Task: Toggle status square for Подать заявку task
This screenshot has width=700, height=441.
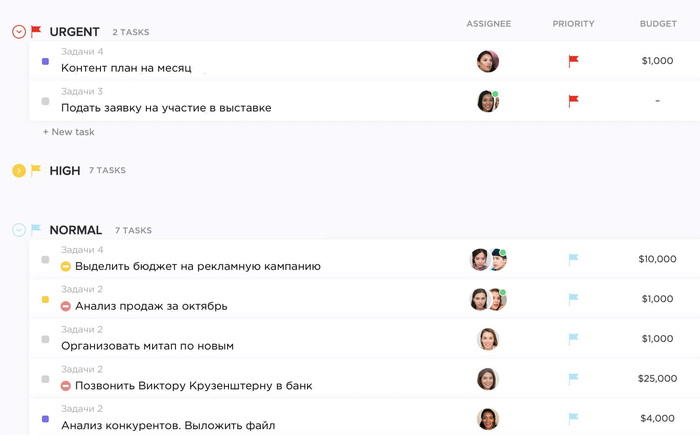Action: click(x=45, y=101)
